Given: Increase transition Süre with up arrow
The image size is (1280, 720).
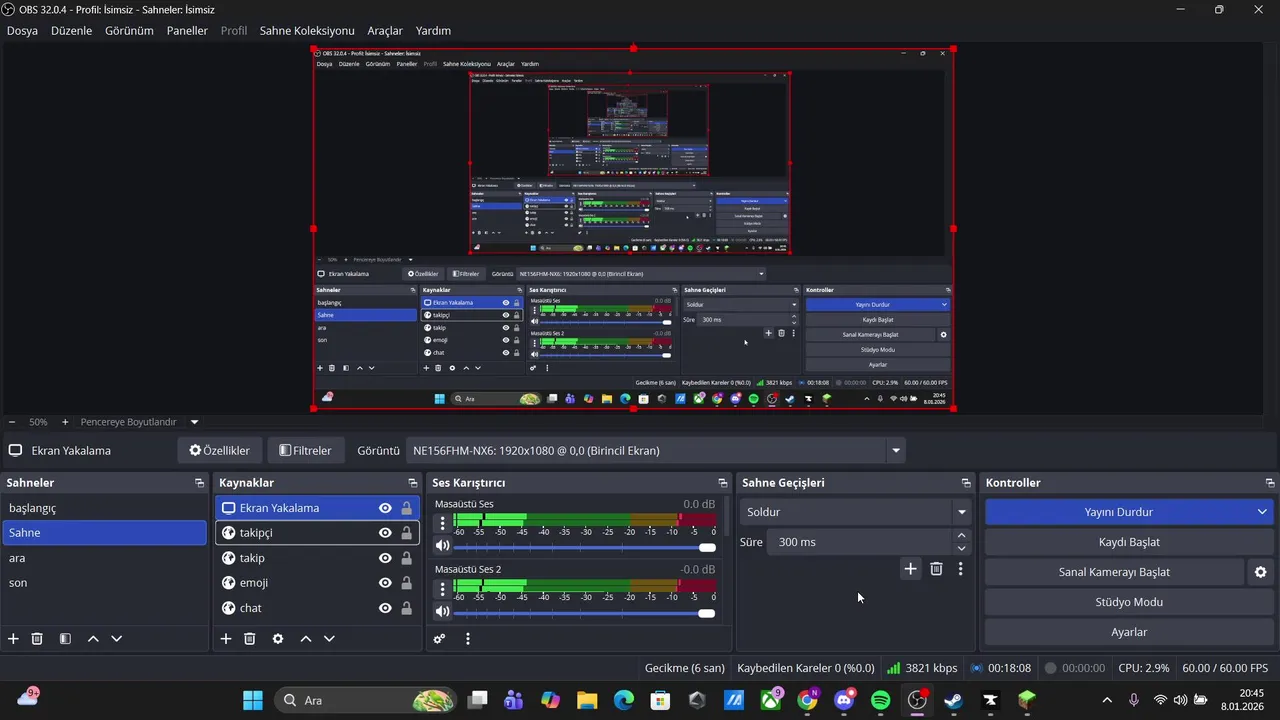Looking at the screenshot, I should click(961, 536).
